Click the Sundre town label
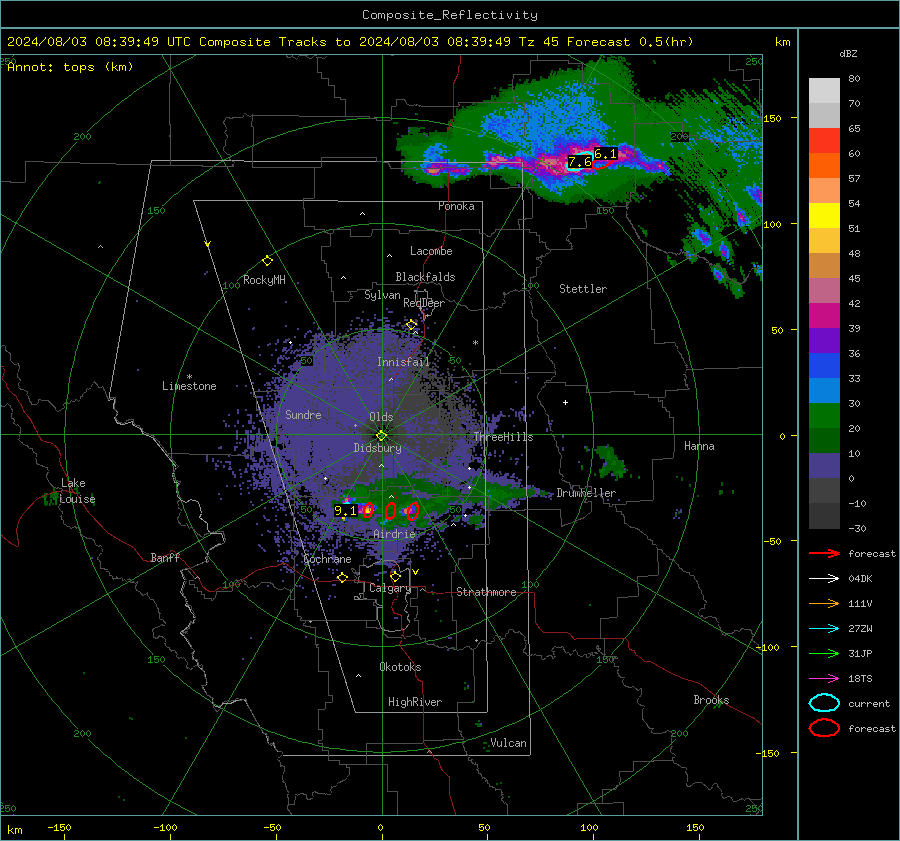900x841 pixels. (303, 415)
